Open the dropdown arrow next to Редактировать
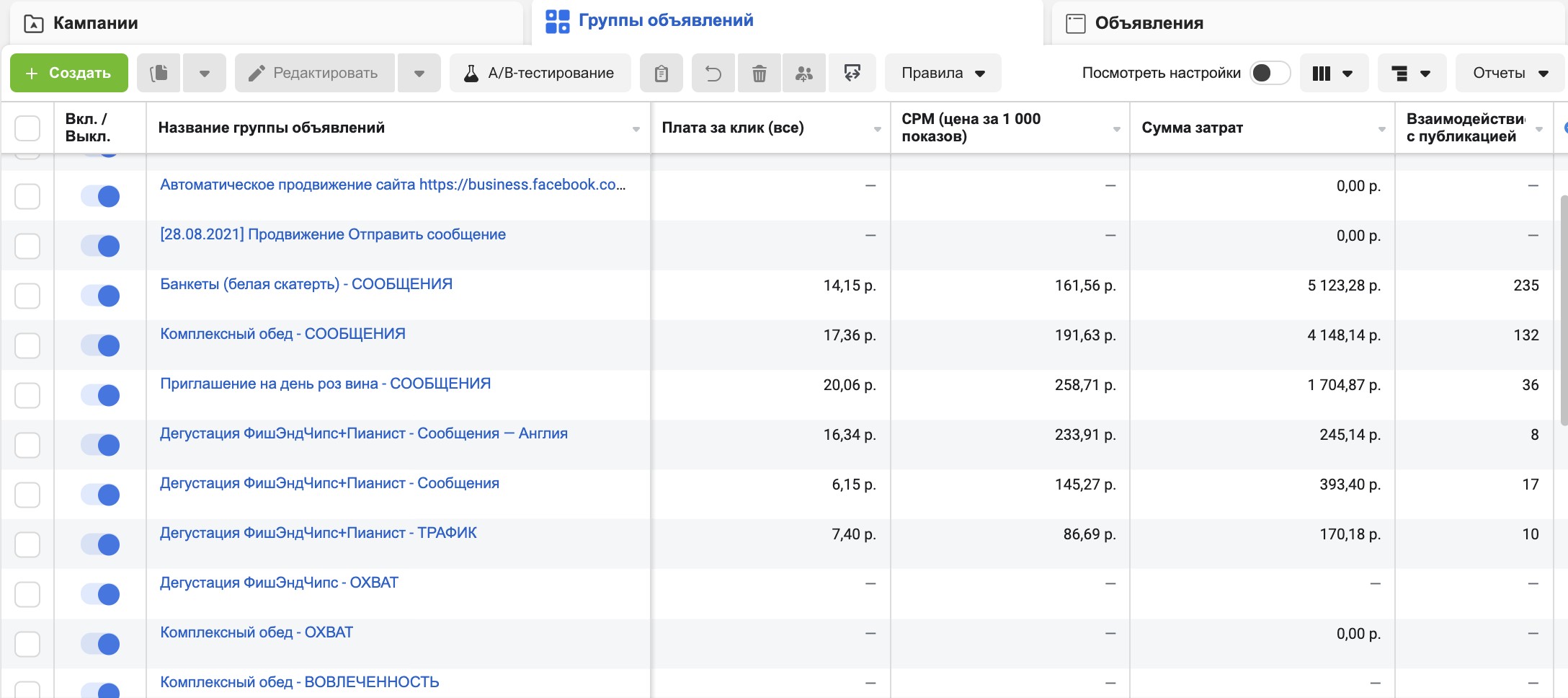Screen dimensions: 1568x698 tap(419, 73)
